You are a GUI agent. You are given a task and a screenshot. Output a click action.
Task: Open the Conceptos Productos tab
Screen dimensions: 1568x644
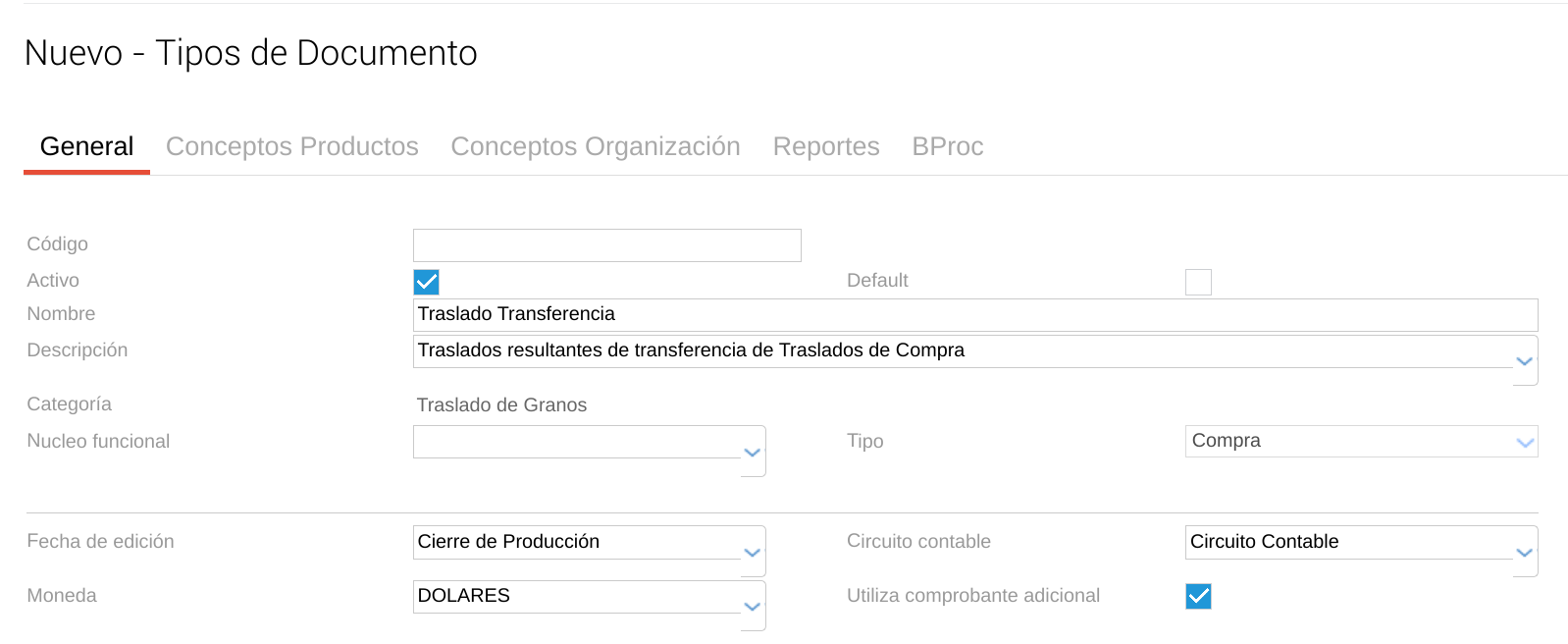tap(291, 146)
